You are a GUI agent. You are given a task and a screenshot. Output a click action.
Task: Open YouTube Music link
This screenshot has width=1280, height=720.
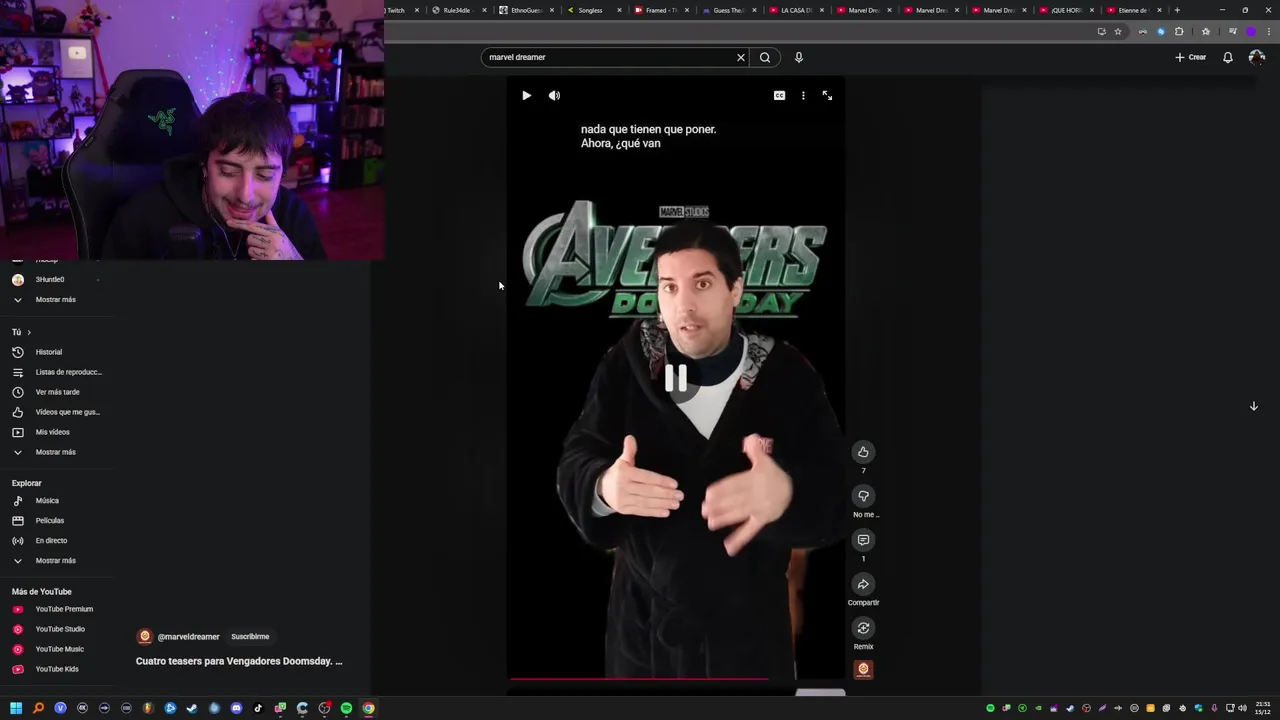(x=59, y=649)
